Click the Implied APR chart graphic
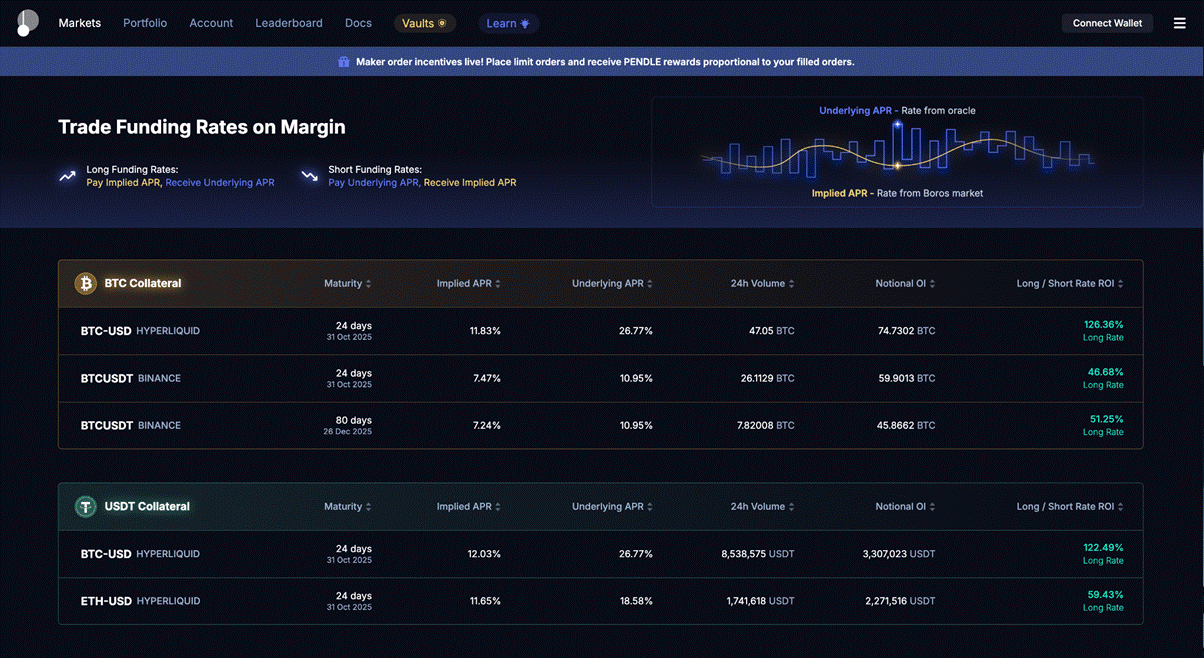Viewport: 1204px width, 658px height. 897,152
